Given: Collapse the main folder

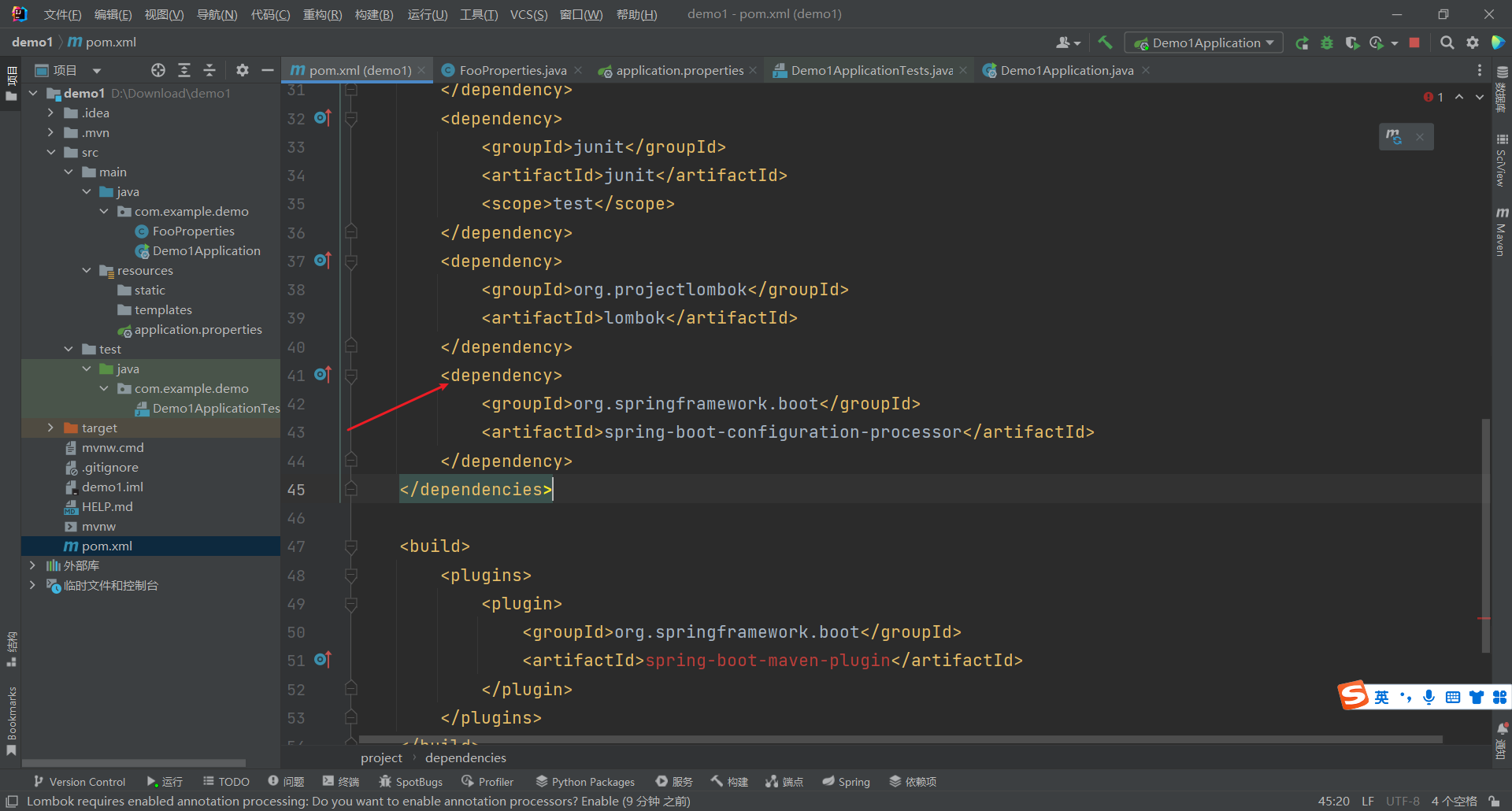Looking at the screenshot, I should [69, 172].
